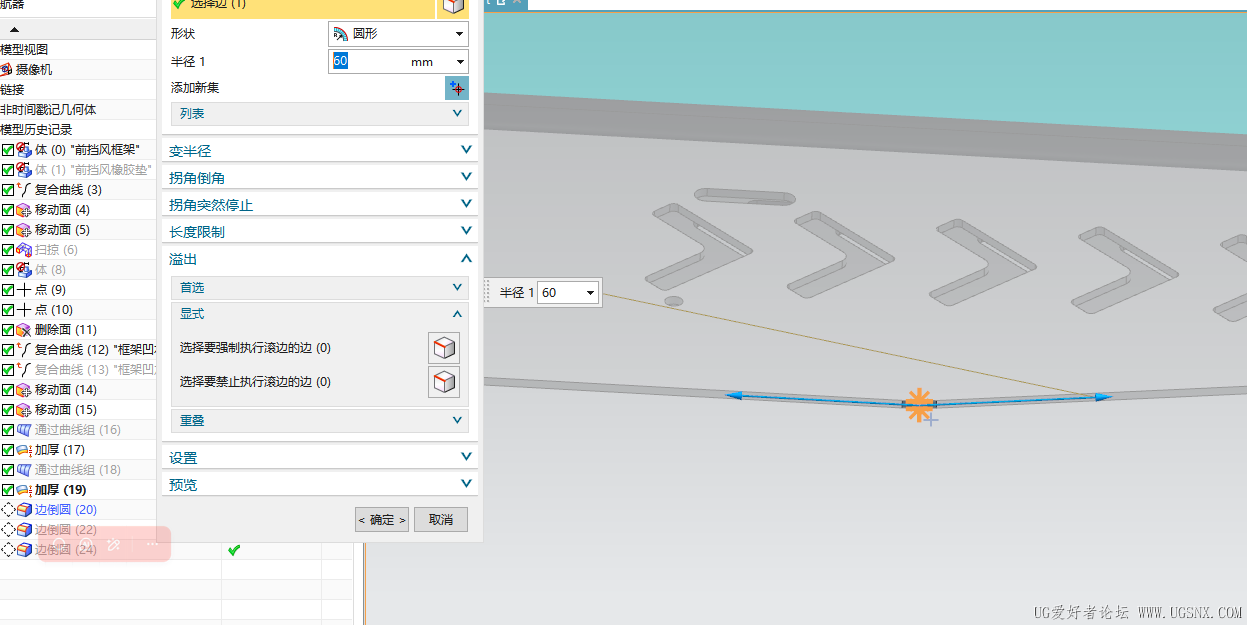This screenshot has height=625, width=1247.
Task: Toggle the 移动面 (14) checkbox
Action: (x=8, y=390)
